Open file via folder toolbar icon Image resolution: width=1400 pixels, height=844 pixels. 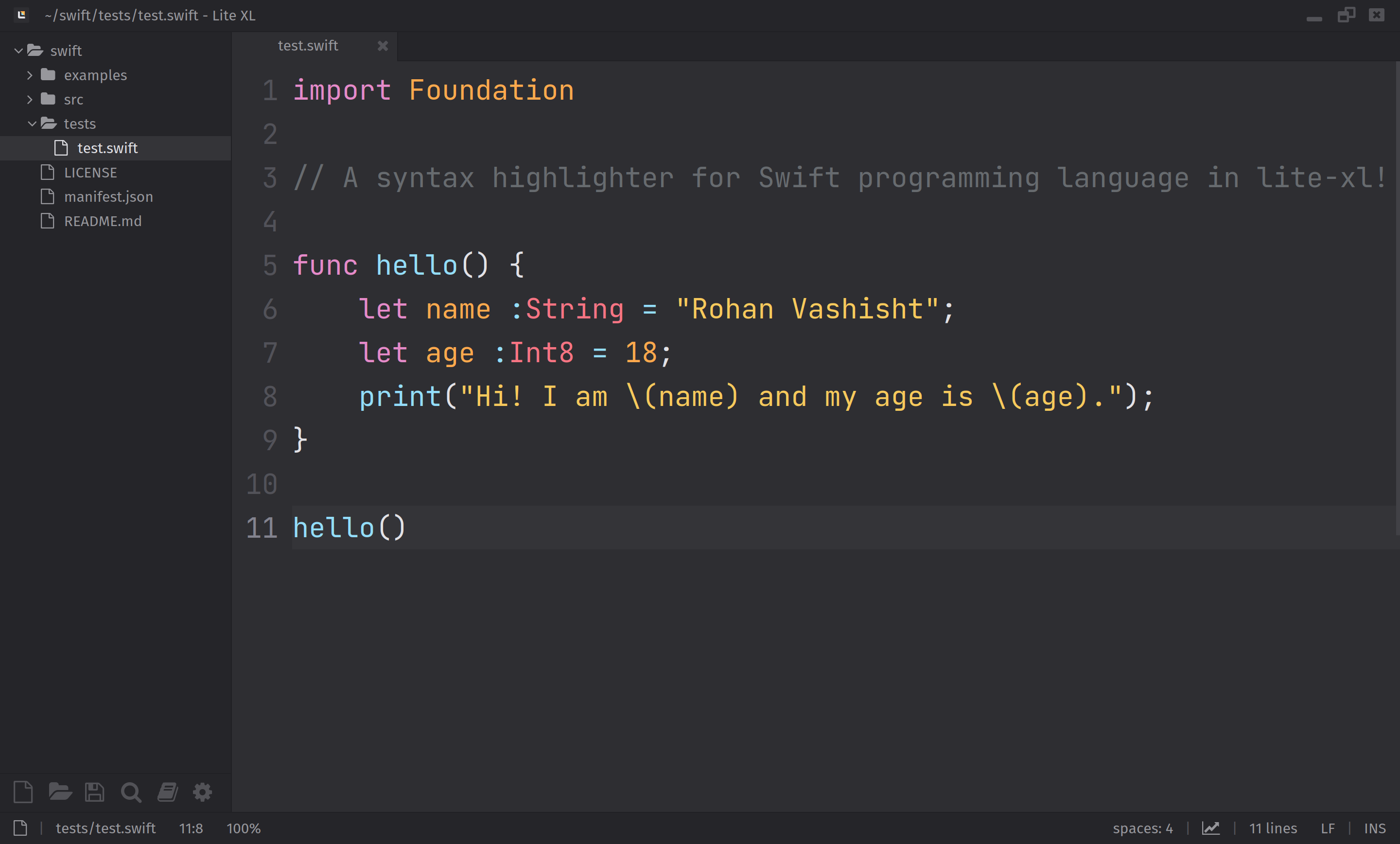tap(60, 791)
